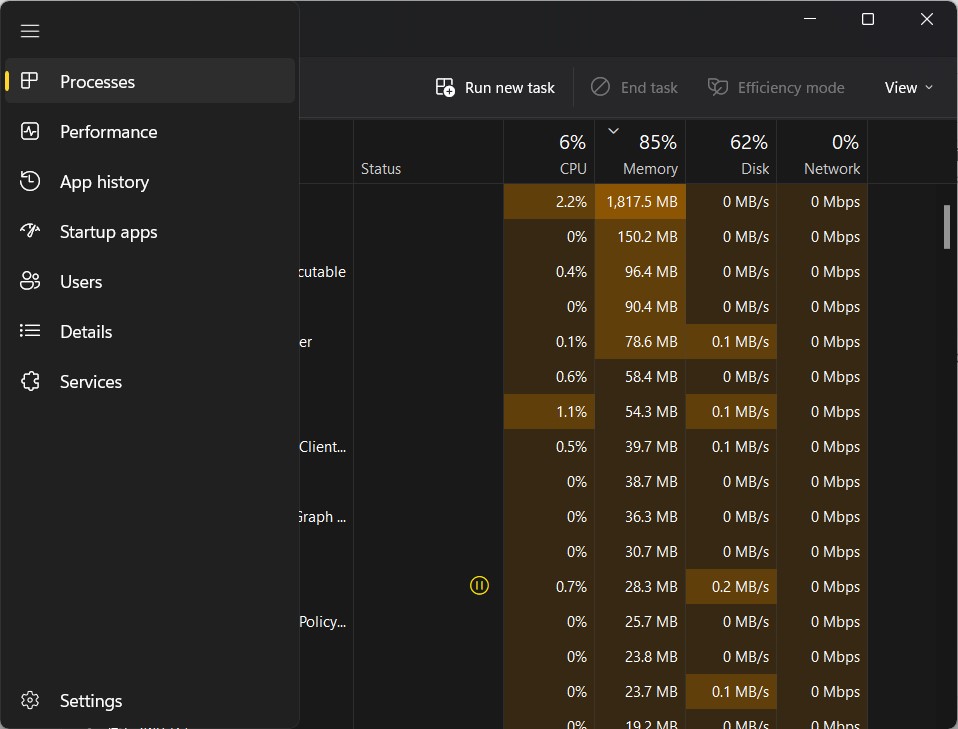
Task: Enable Efficiency mode for selected process
Action: (x=776, y=87)
